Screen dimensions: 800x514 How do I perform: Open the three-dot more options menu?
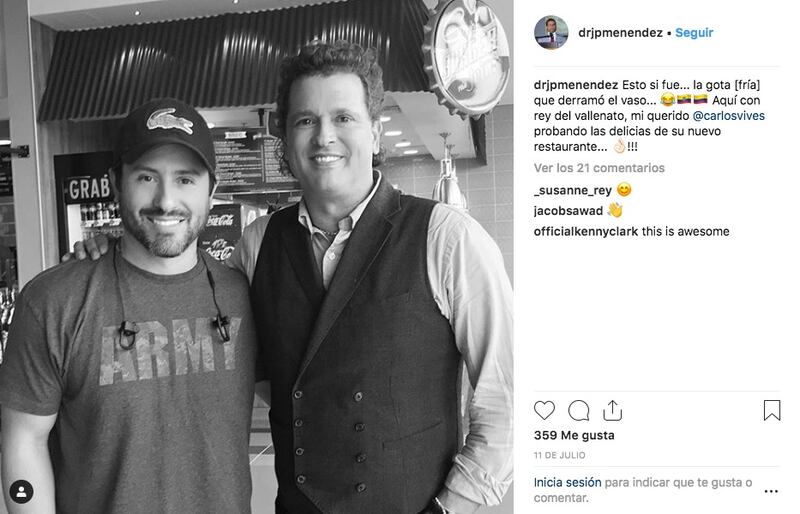[x=771, y=491]
